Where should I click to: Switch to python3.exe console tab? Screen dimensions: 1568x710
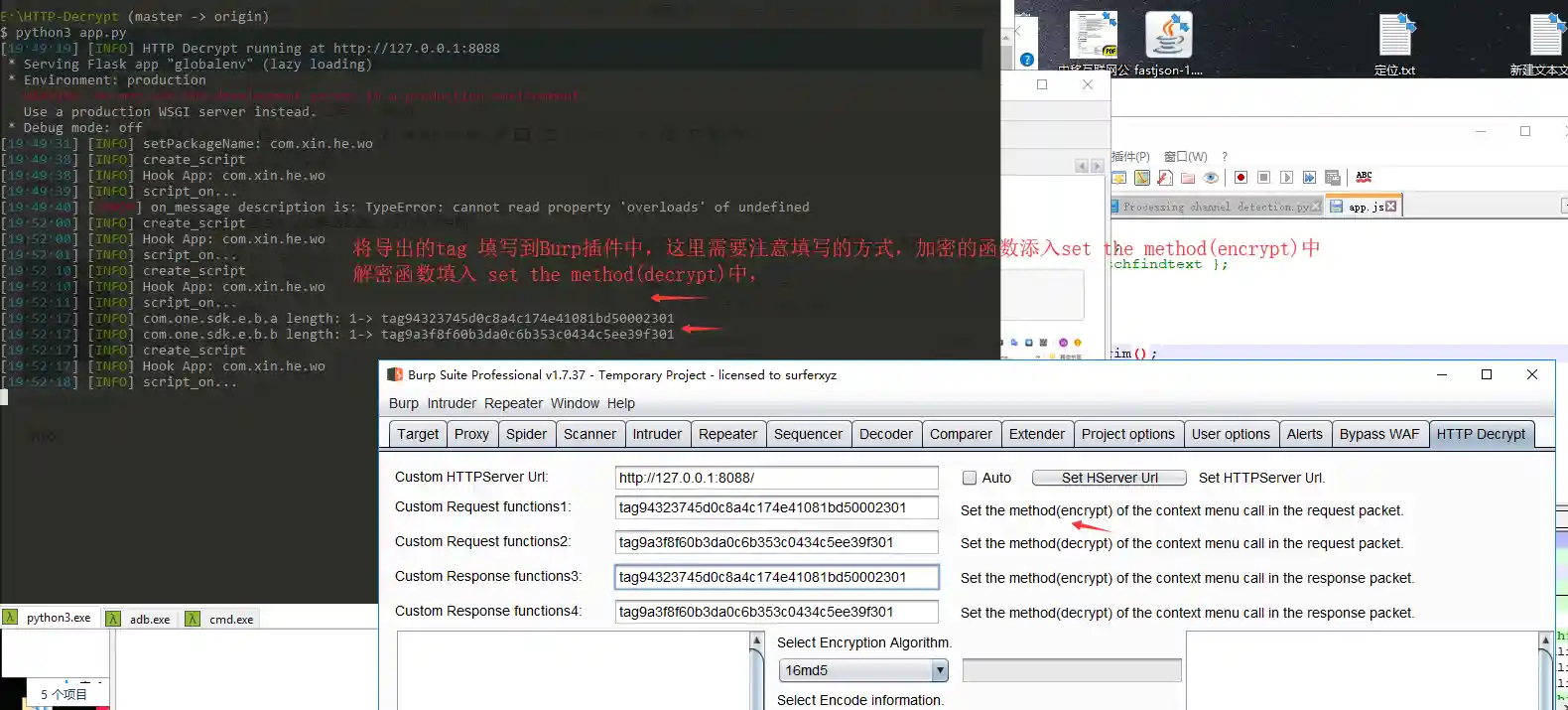(x=48, y=618)
